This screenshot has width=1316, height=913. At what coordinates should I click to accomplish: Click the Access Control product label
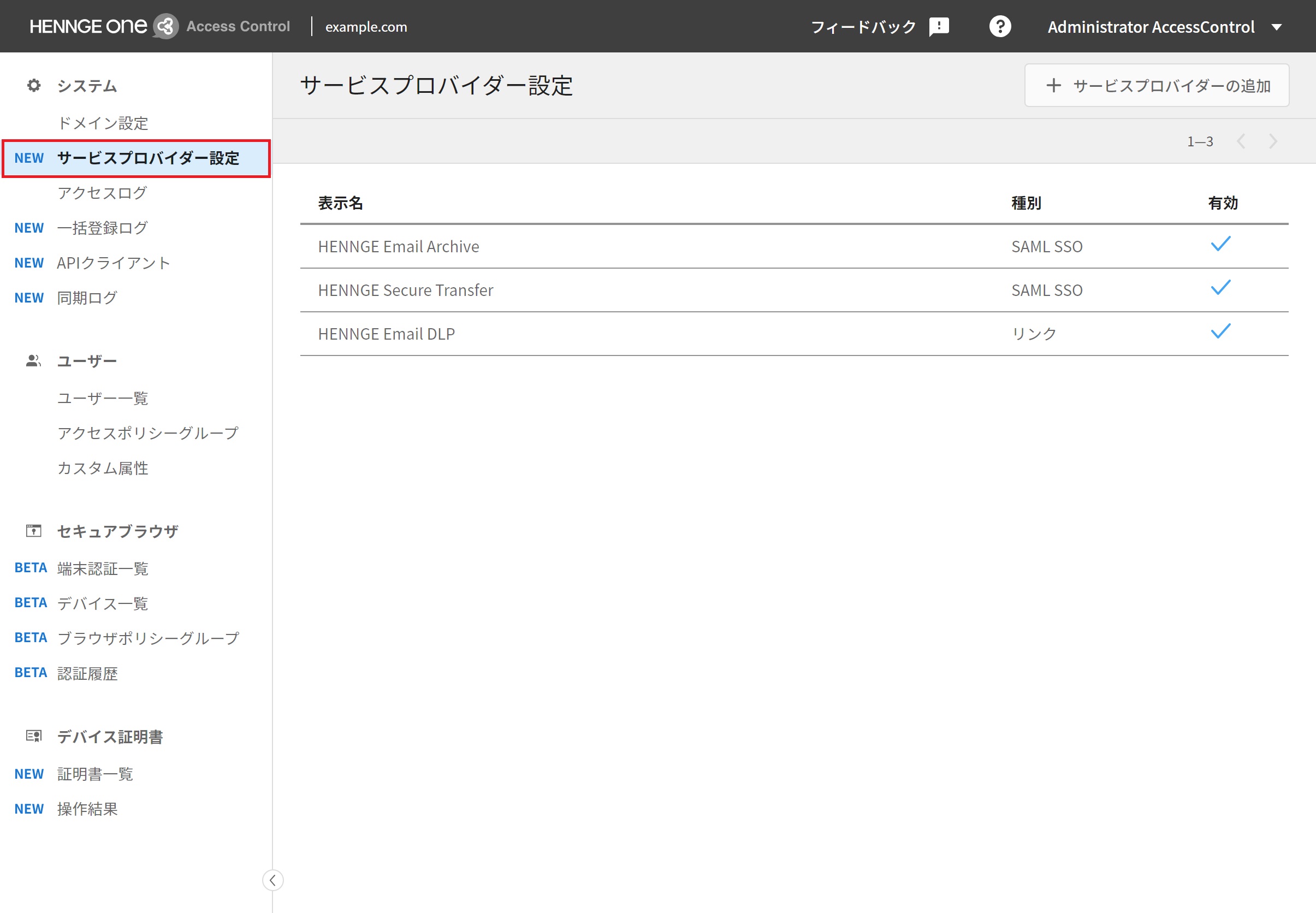[x=238, y=26]
